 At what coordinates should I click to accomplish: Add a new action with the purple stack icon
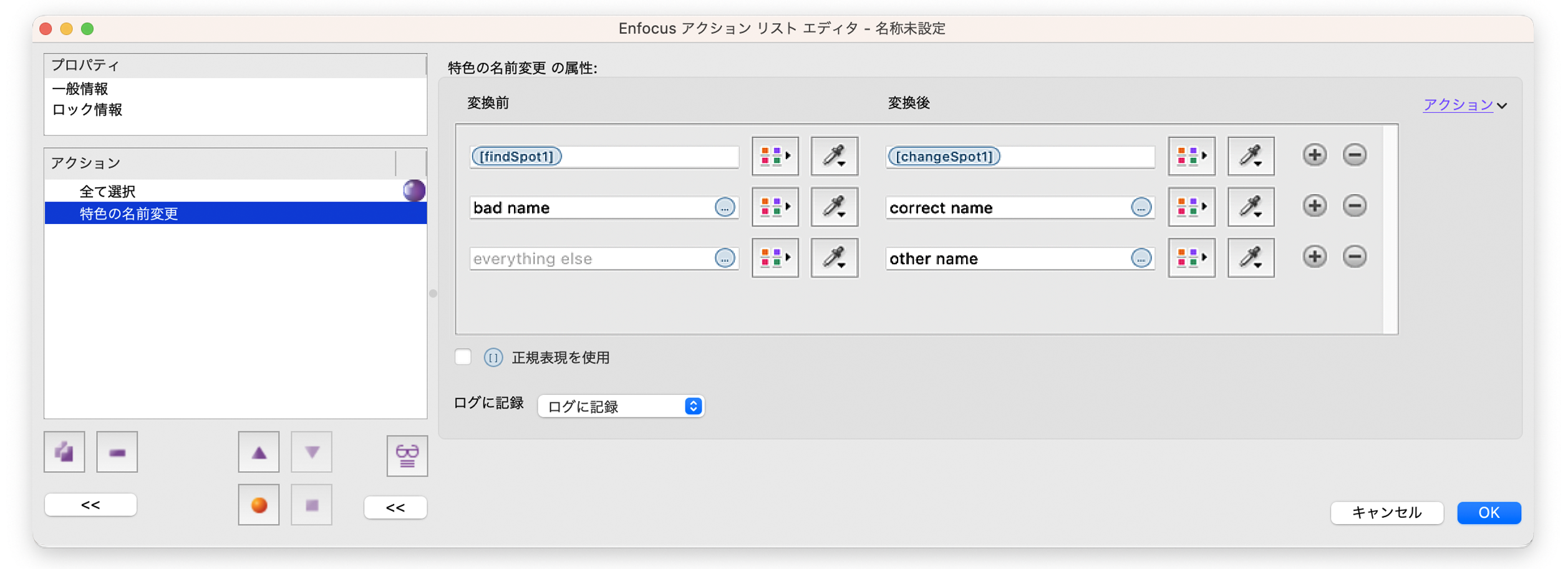click(64, 452)
